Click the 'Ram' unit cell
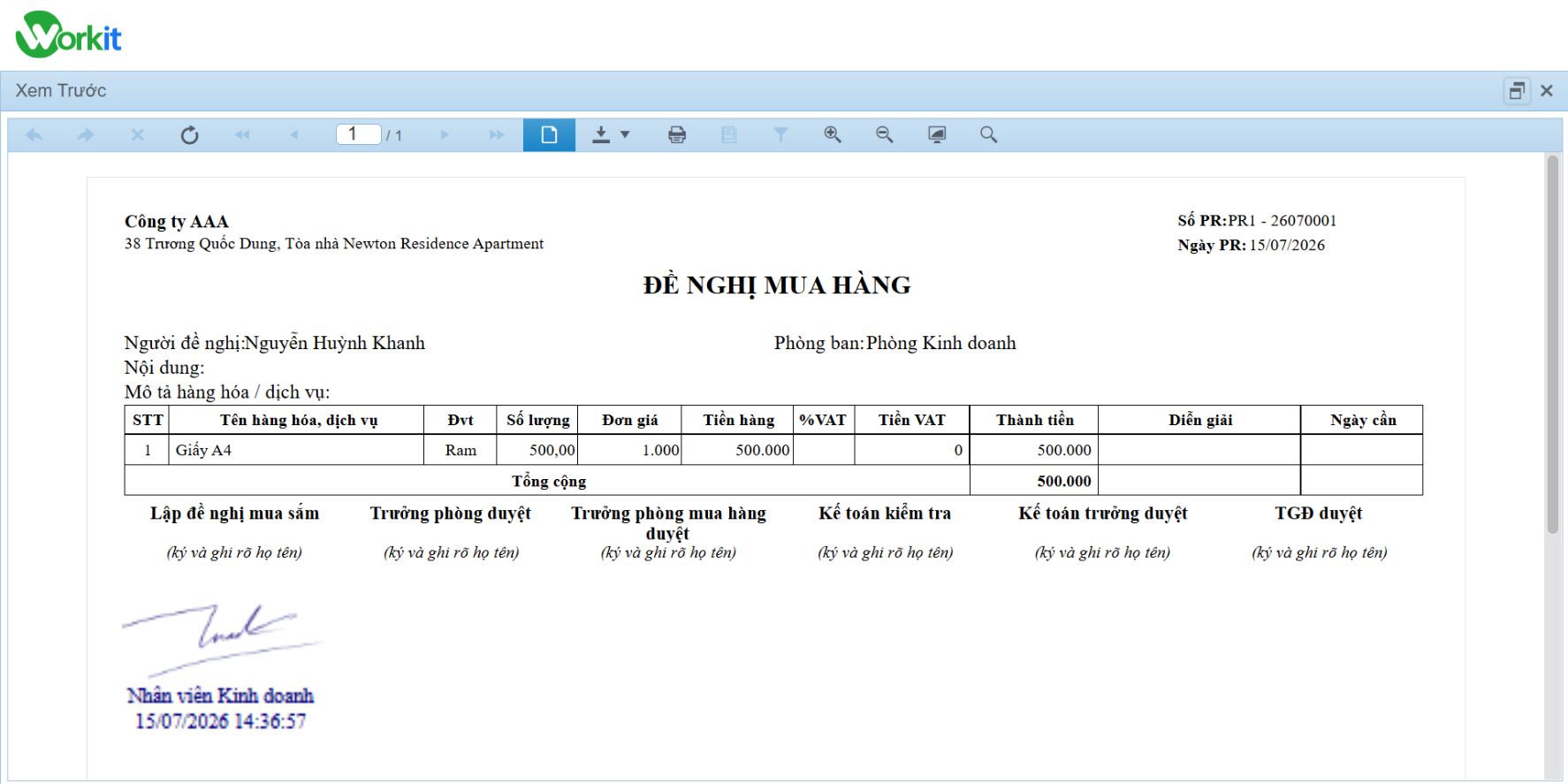Screen dimensions: 1568x784 tap(461, 450)
